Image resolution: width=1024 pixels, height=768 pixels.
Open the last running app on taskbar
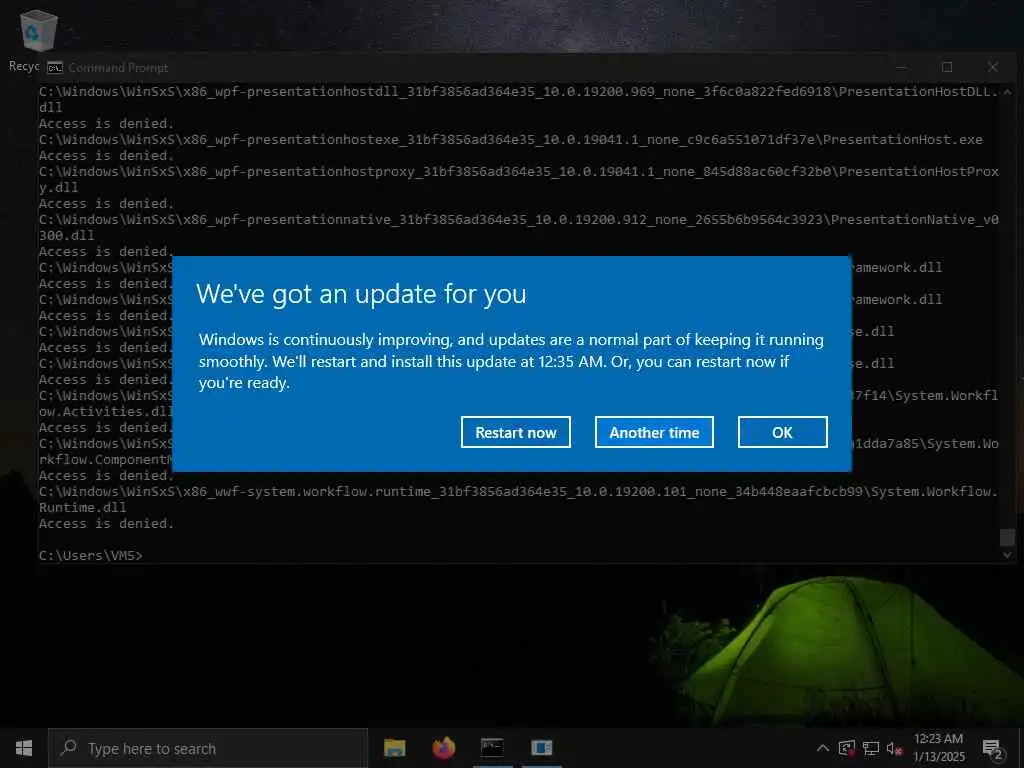pyautogui.click(x=541, y=748)
